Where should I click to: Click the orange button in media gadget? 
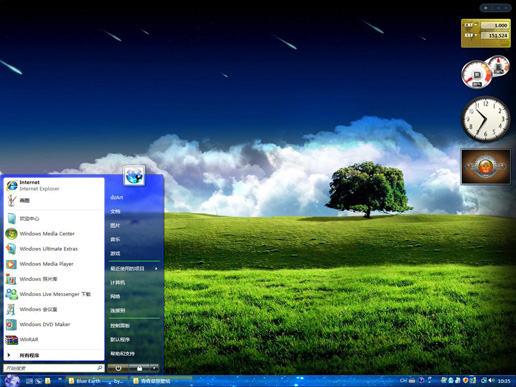tap(486, 166)
